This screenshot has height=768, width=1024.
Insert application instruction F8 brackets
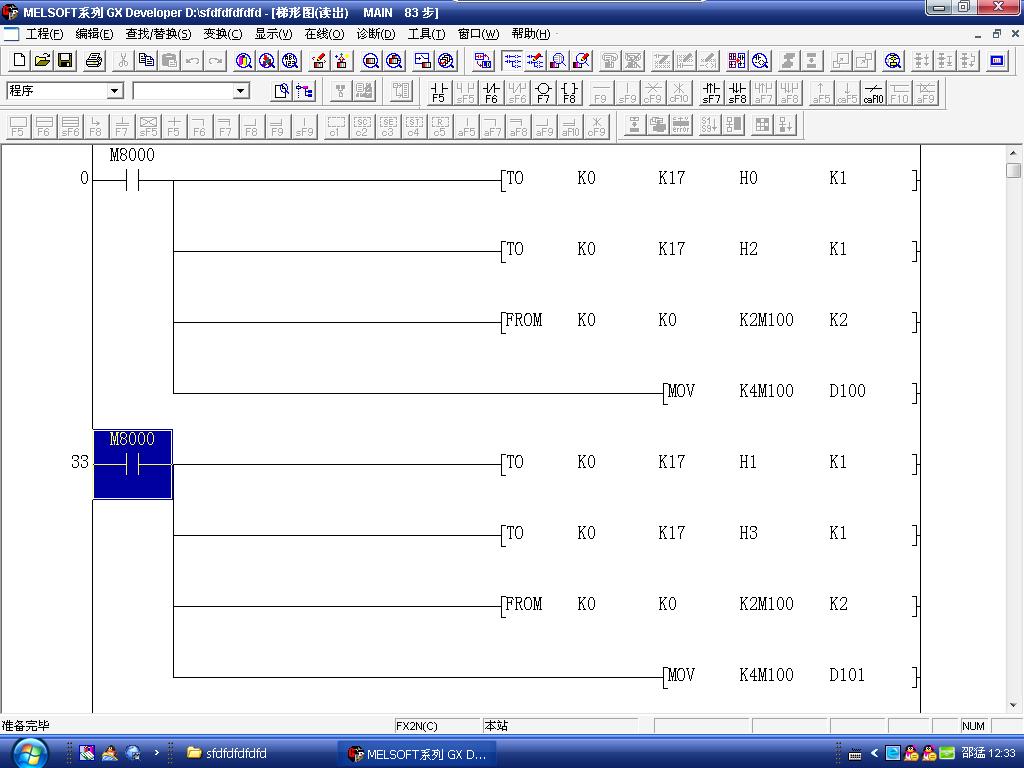[569, 93]
